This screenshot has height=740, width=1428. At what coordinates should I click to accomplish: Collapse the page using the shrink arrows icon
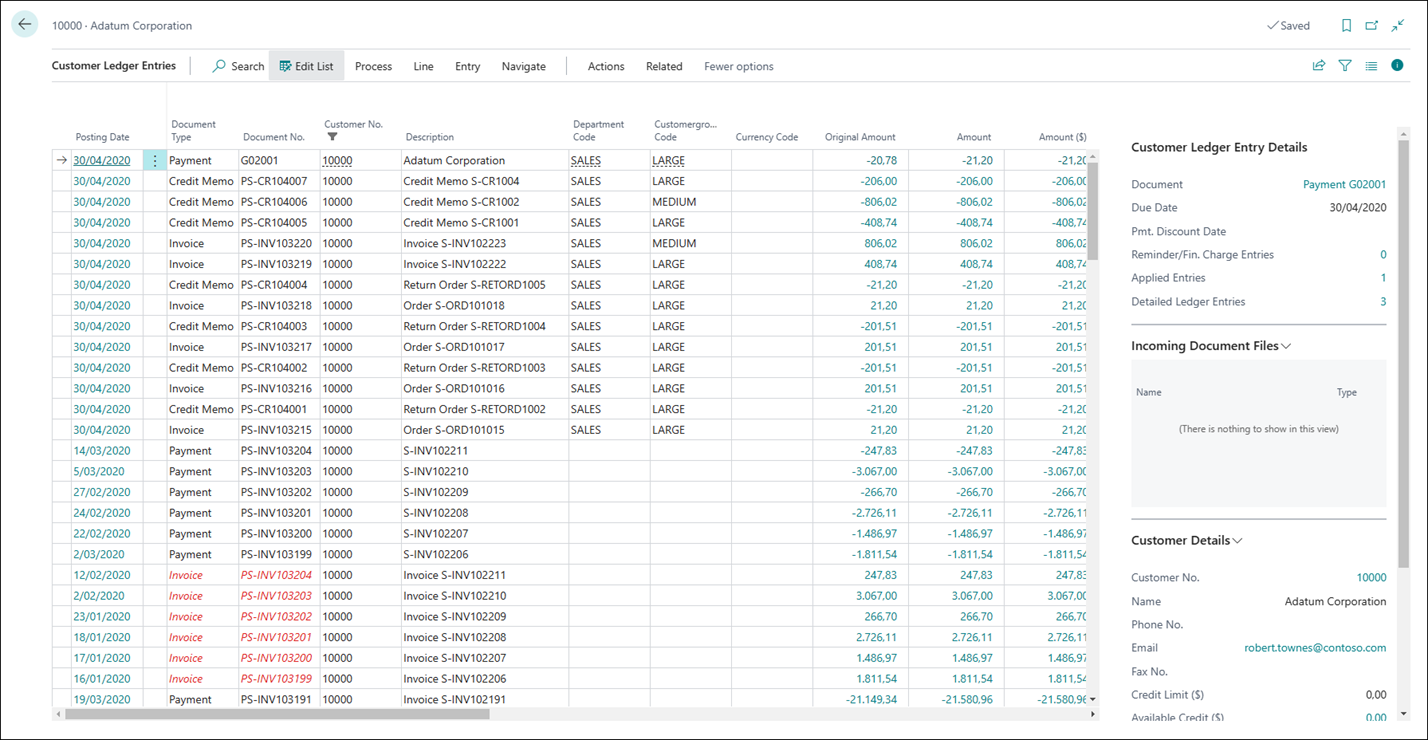[x=1397, y=25]
